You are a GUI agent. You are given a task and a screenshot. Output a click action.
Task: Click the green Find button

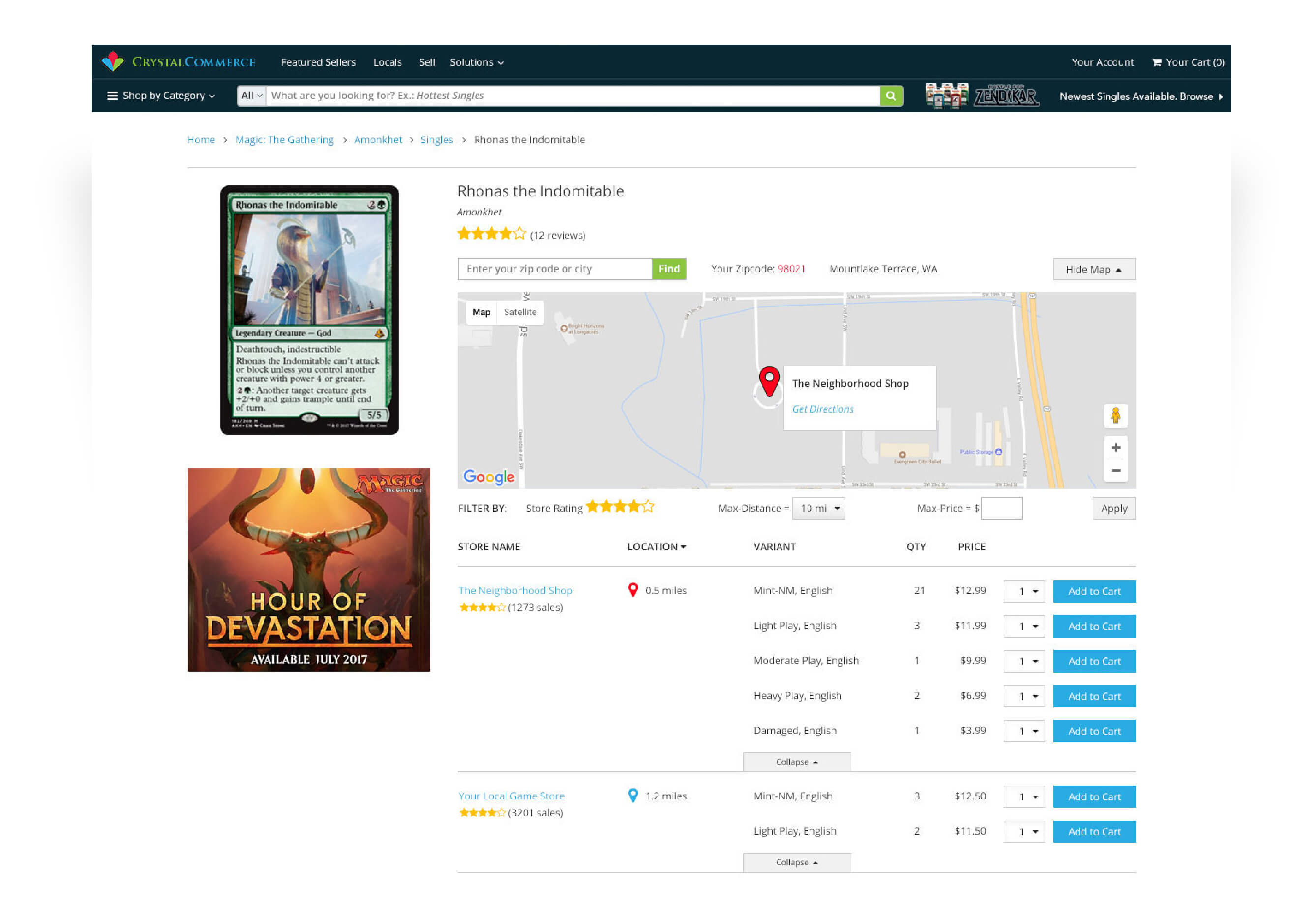click(669, 269)
